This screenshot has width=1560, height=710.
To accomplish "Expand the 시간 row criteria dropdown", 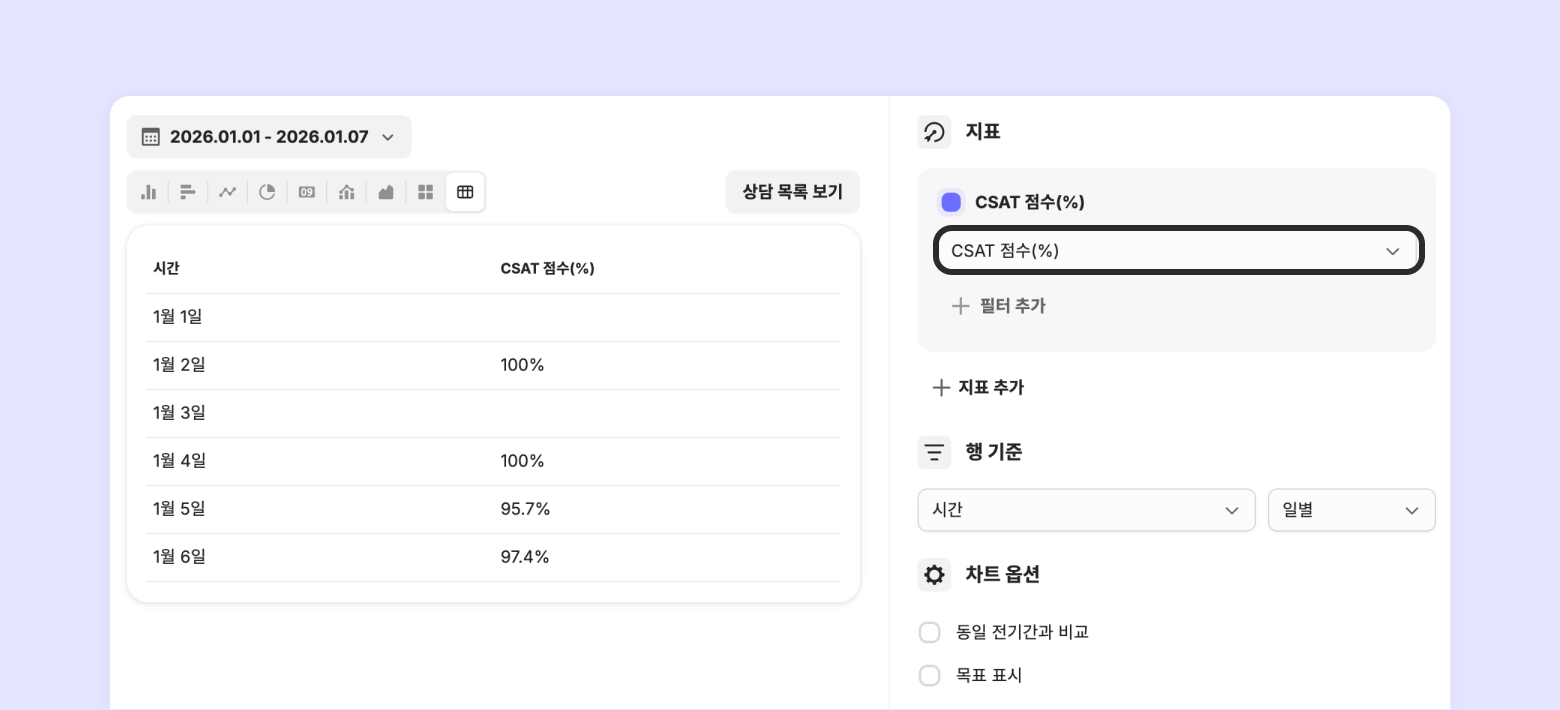I will point(1085,510).
